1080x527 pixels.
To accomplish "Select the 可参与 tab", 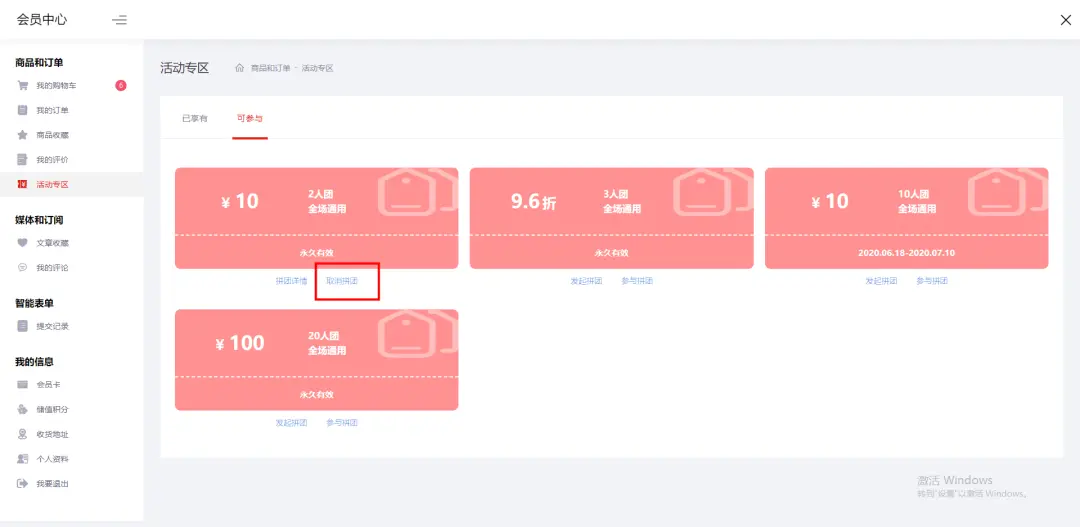I will (249, 118).
